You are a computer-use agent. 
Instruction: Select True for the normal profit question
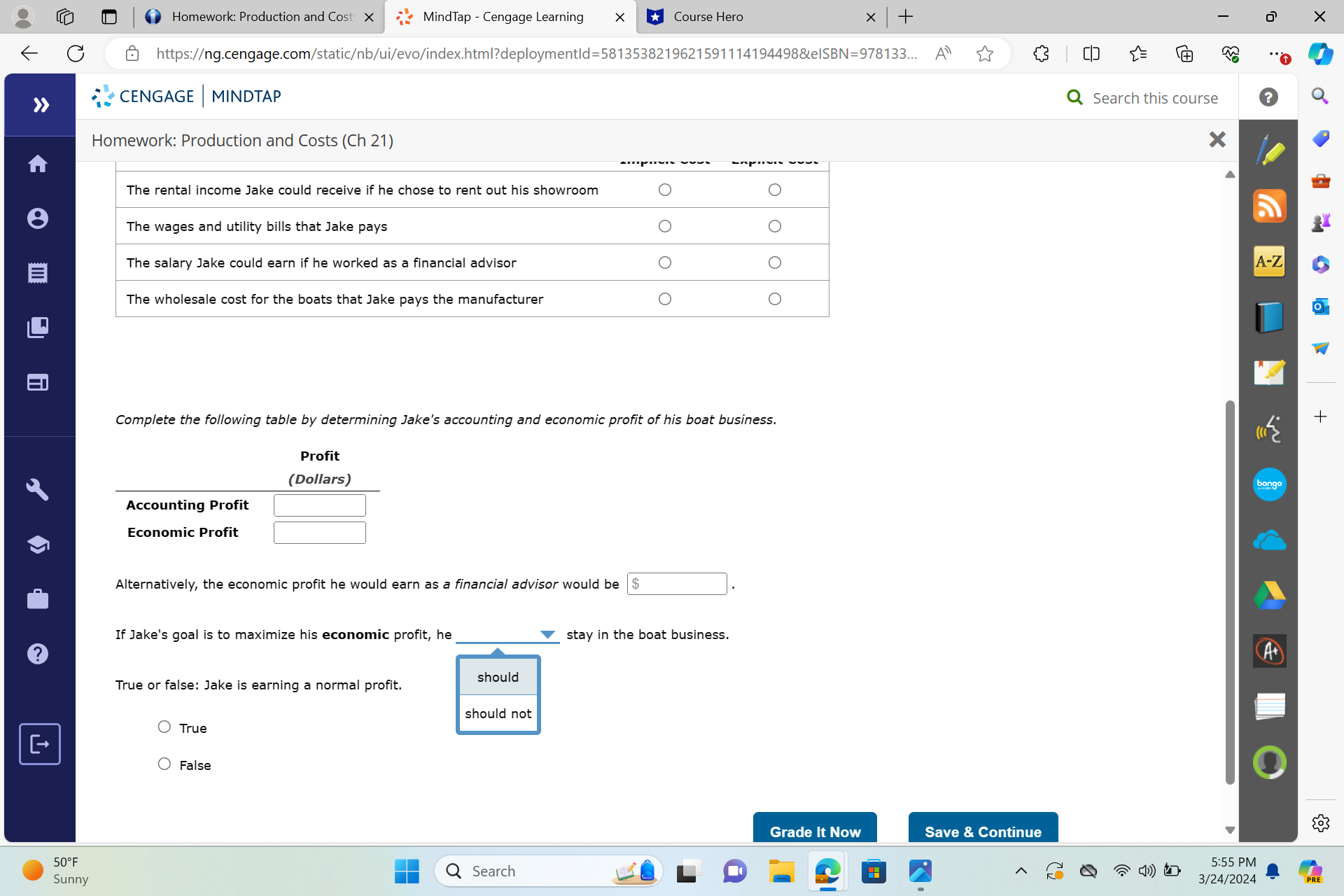pos(164,727)
